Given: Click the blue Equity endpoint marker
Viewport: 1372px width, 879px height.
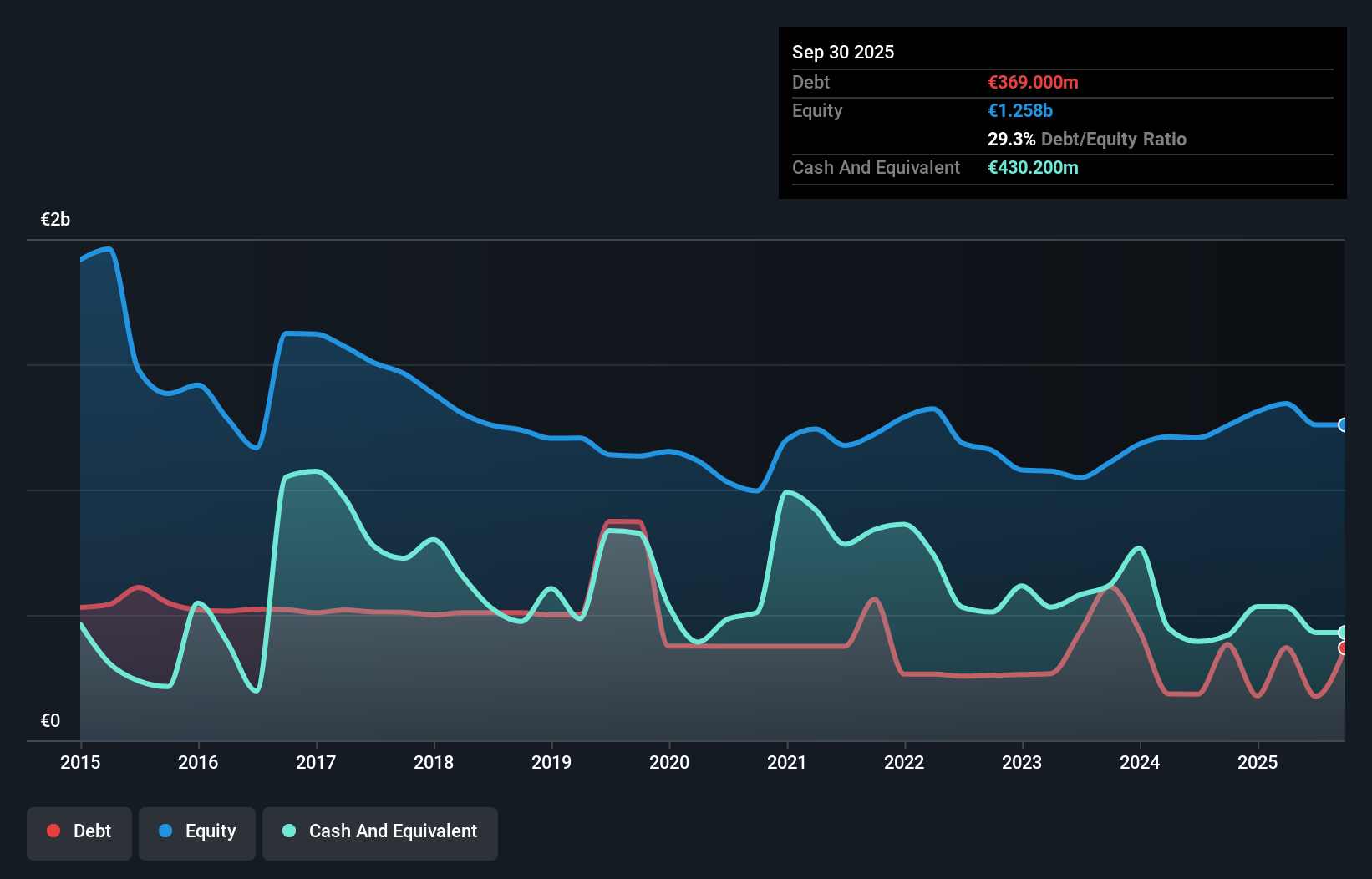Looking at the screenshot, I should 1344,424.
